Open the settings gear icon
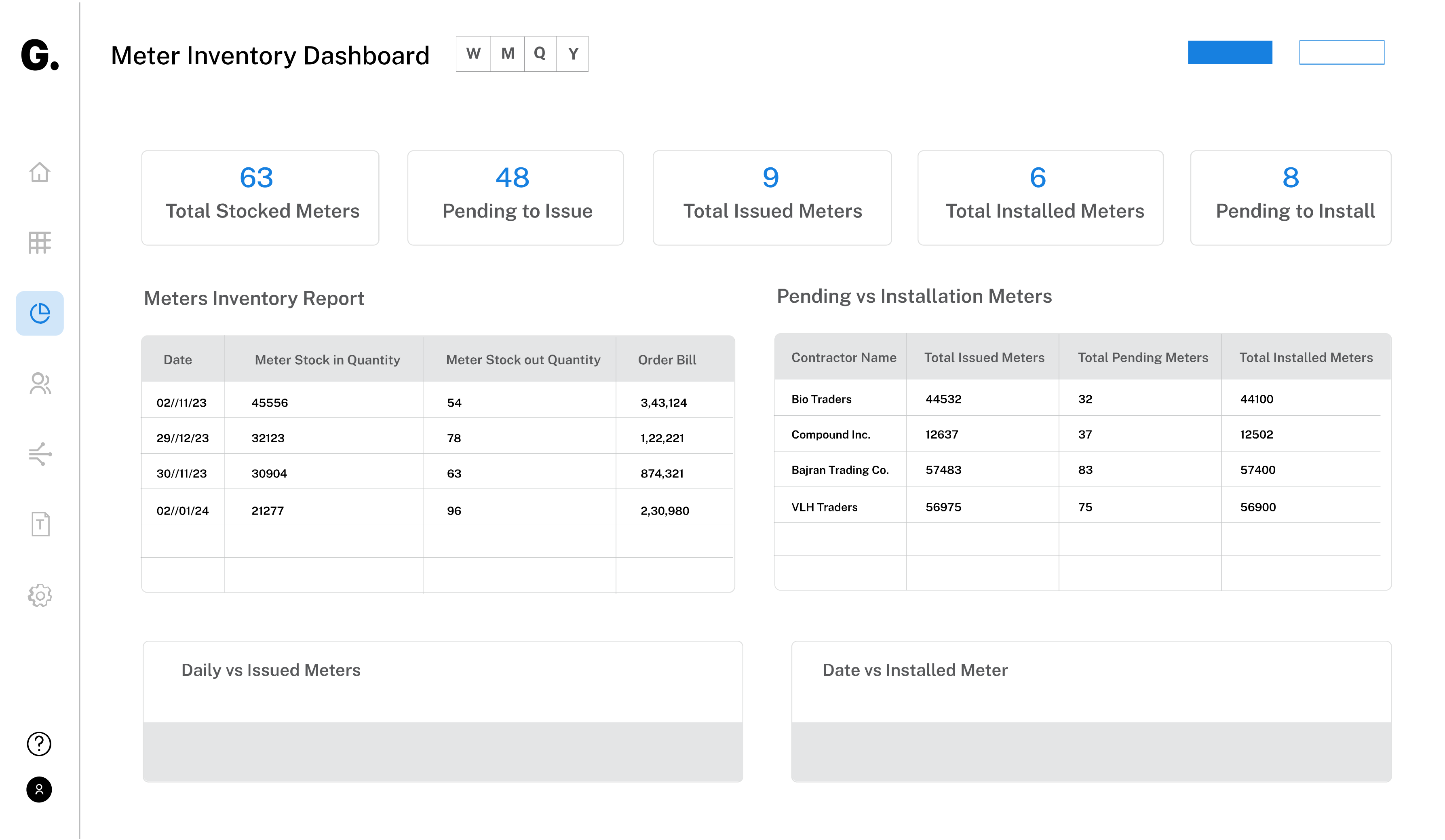Viewport: 1445px width, 840px height. click(x=40, y=596)
